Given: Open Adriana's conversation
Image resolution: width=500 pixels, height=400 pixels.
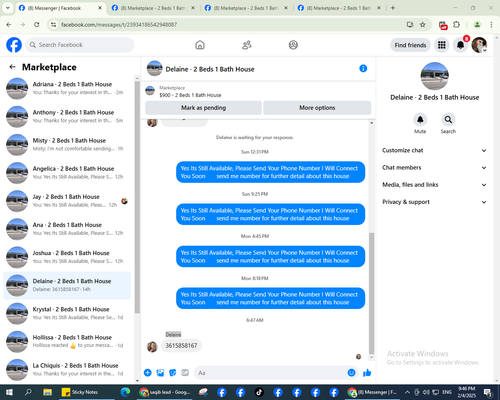Looking at the screenshot, I should point(67,88).
